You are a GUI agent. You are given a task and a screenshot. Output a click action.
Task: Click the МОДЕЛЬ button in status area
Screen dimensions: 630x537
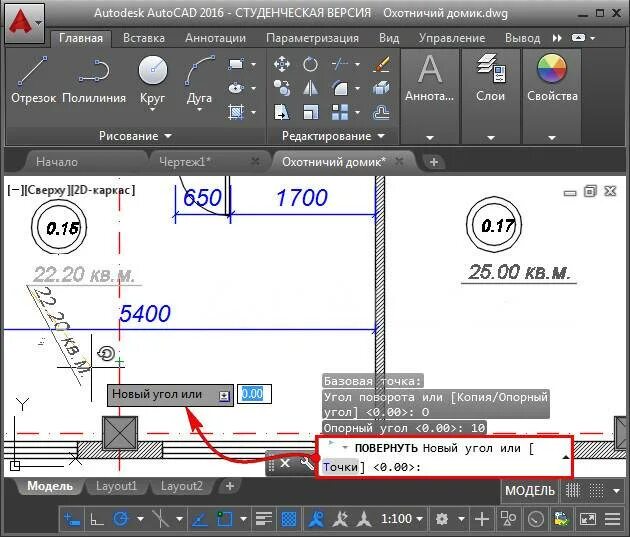(530, 490)
